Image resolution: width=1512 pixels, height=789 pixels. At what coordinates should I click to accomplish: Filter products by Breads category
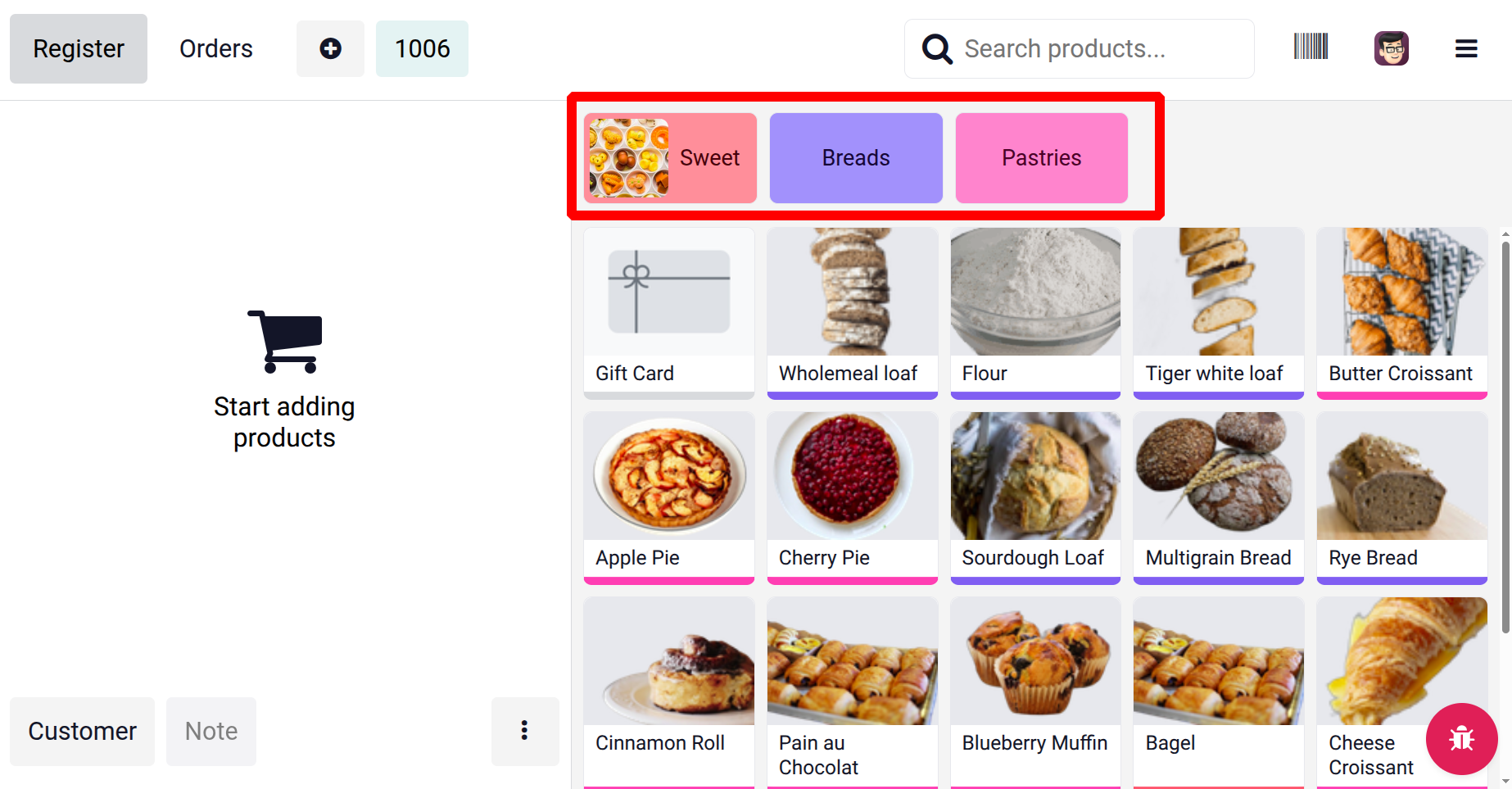point(856,158)
